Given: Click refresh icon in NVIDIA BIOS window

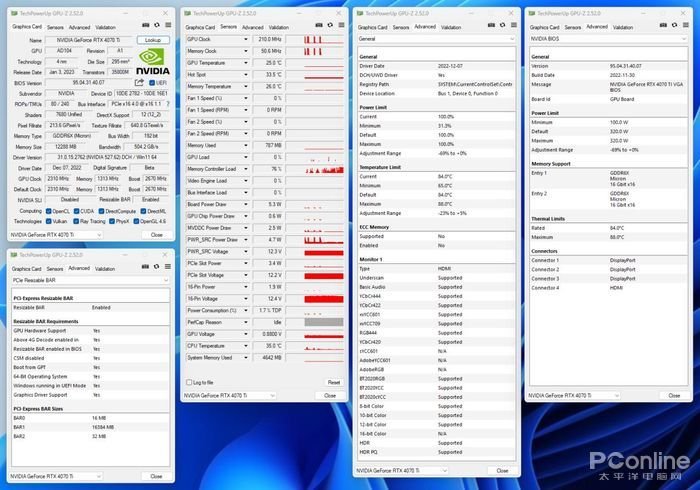Looking at the screenshot, I should coord(675,25).
